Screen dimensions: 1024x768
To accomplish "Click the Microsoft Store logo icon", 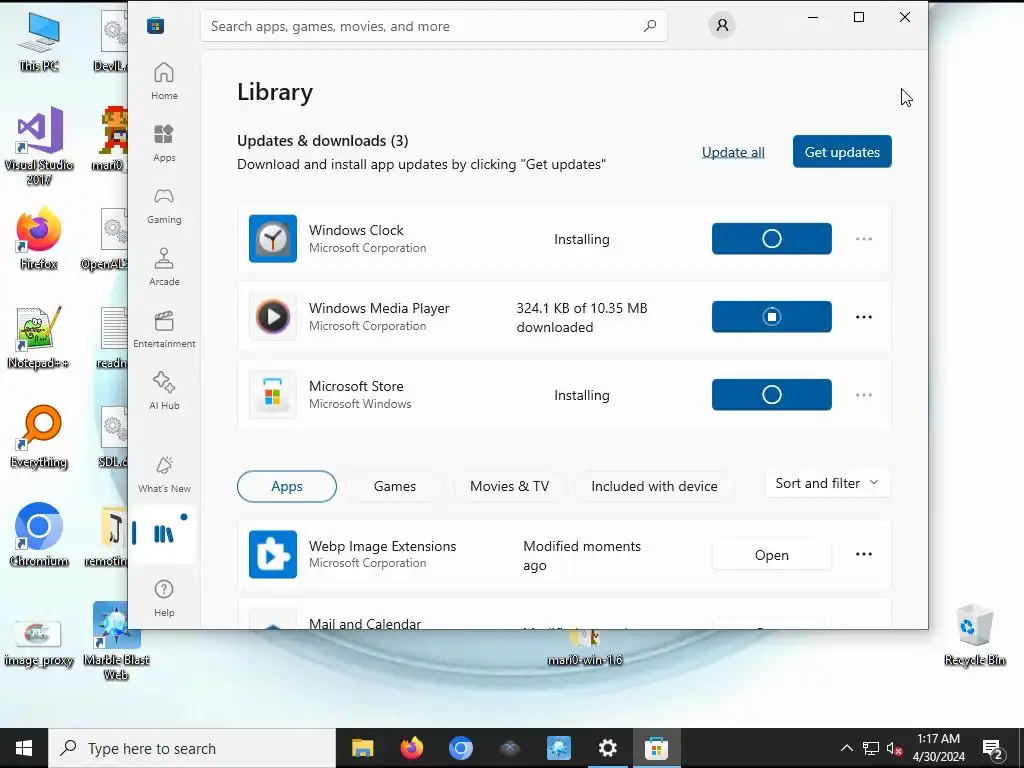I will 155,26.
